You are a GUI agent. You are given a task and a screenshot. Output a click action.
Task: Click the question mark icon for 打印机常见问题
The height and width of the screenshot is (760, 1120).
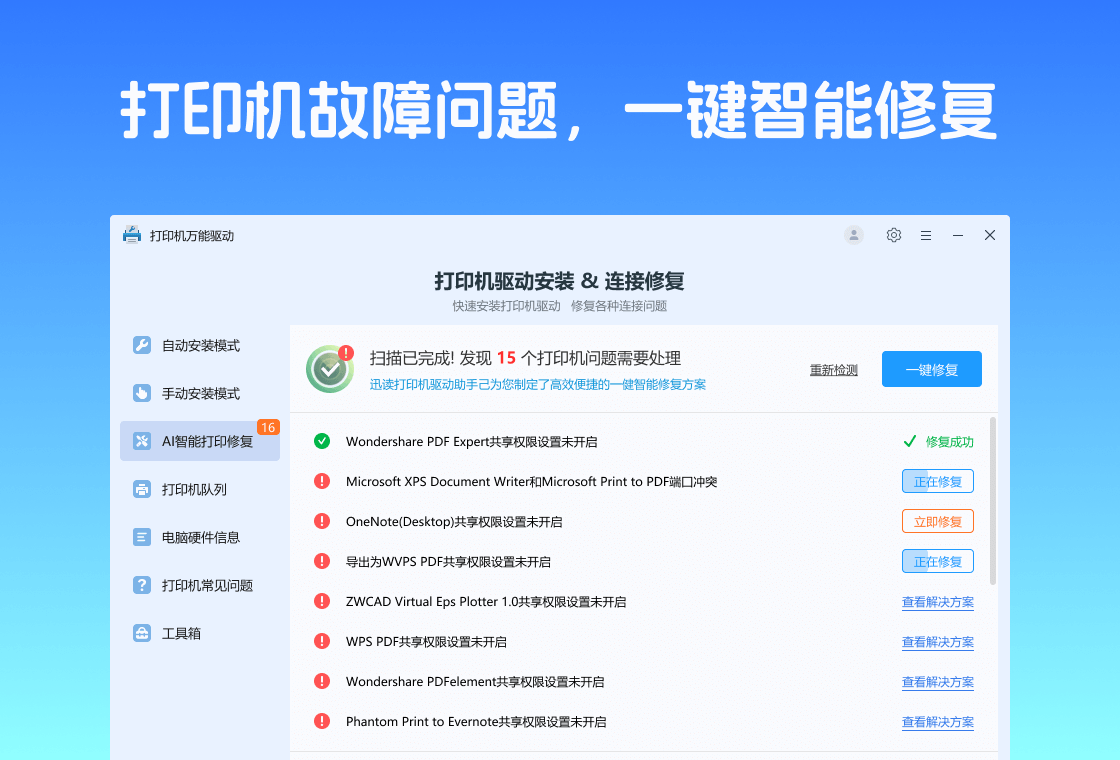pos(142,585)
